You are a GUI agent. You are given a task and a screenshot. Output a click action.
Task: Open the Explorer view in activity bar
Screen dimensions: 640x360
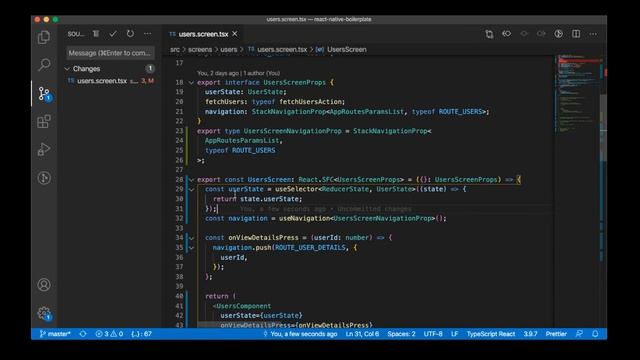[44, 37]
